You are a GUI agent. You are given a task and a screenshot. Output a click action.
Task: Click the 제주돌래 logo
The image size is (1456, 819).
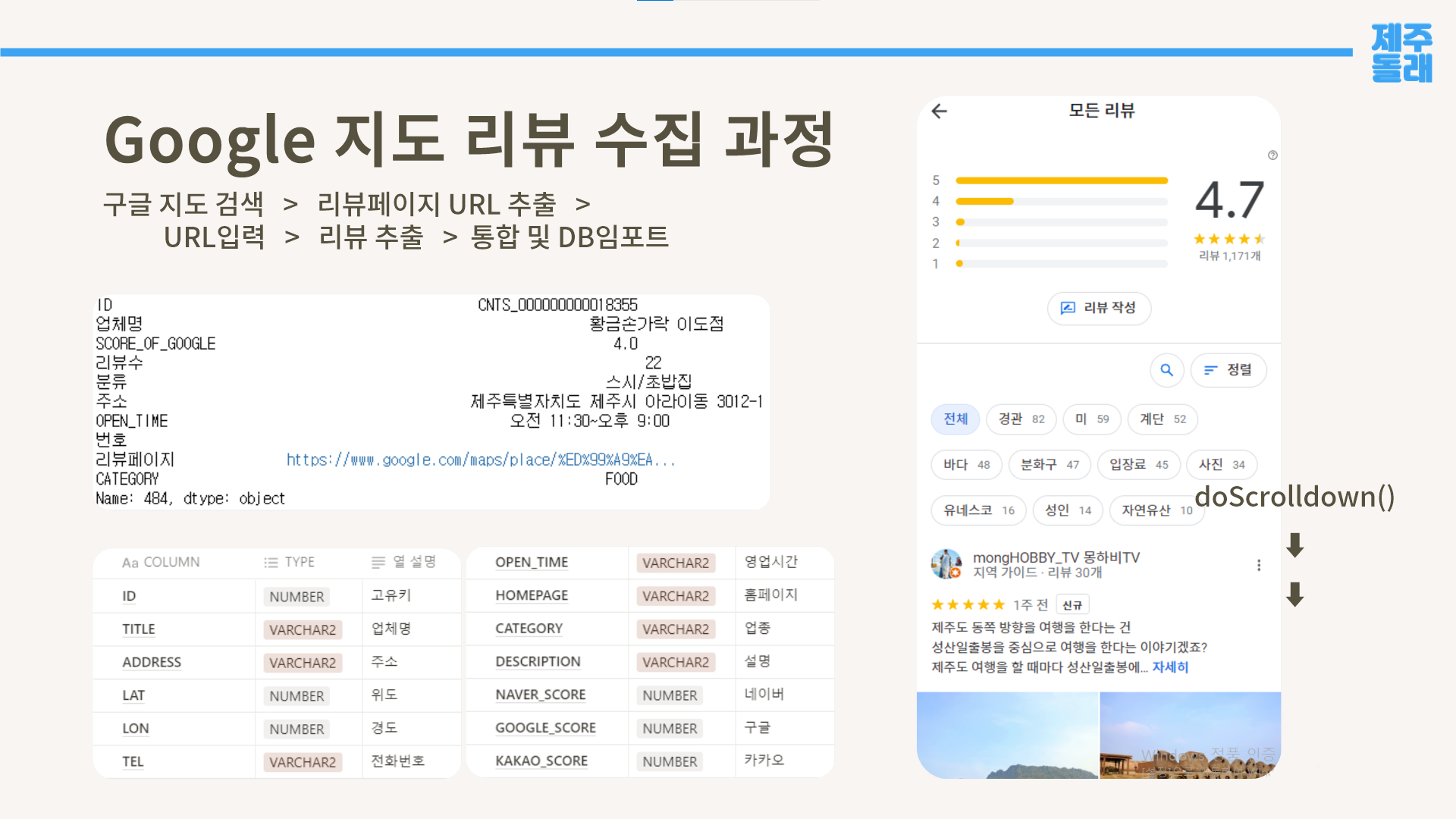coord(1402,52)
